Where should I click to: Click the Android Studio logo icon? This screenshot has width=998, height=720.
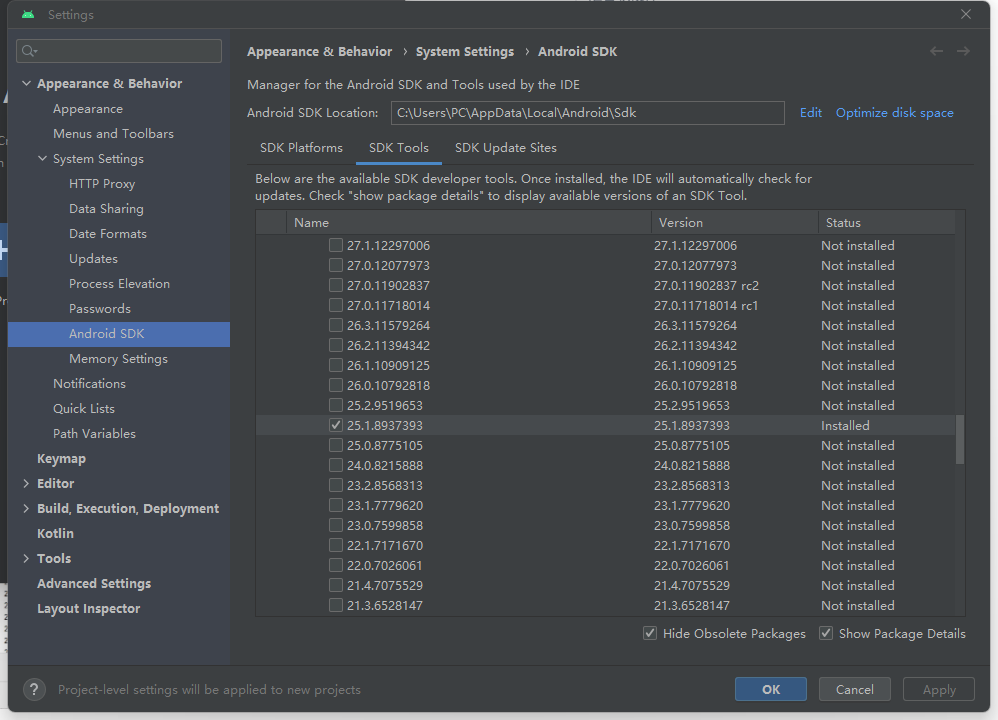pyautogui.click(x=28, y=14)
